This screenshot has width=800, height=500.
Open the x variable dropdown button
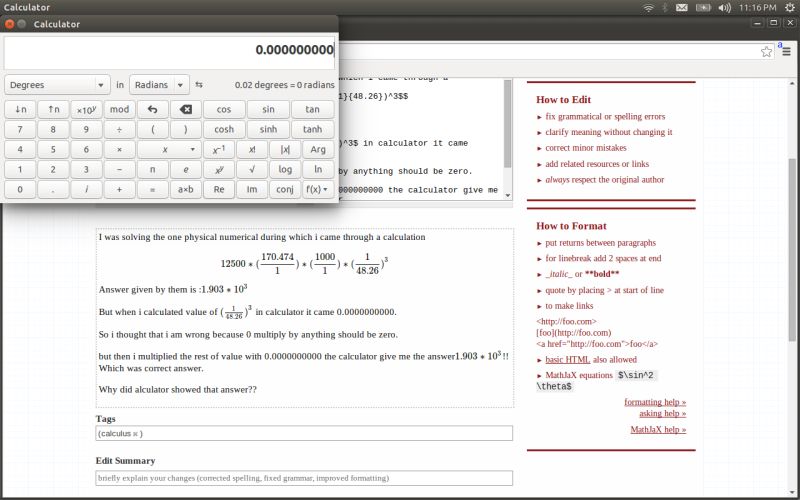pyautogui.click(x=169, y=149)
